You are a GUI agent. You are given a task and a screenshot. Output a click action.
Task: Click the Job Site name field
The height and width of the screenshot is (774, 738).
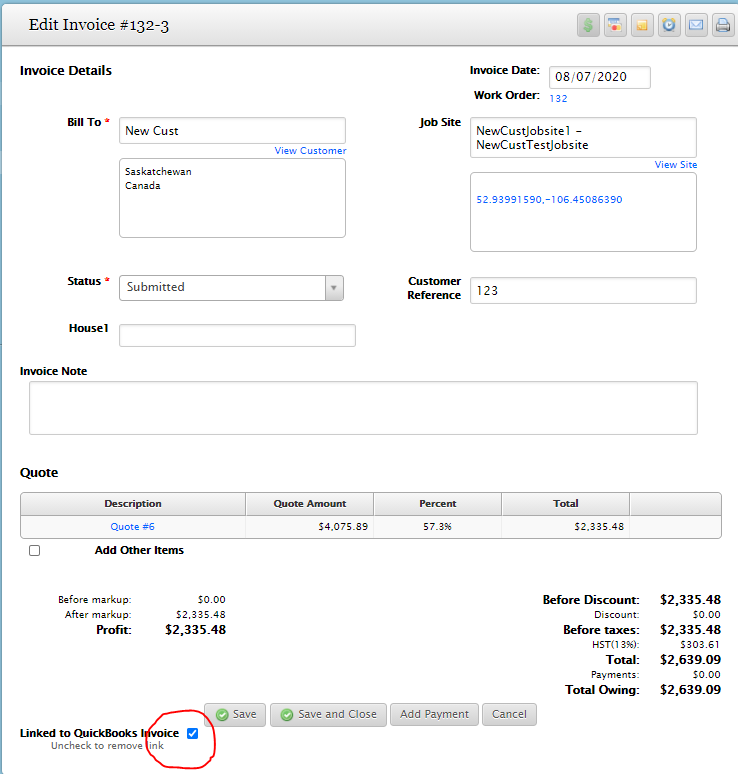(583, 138)
